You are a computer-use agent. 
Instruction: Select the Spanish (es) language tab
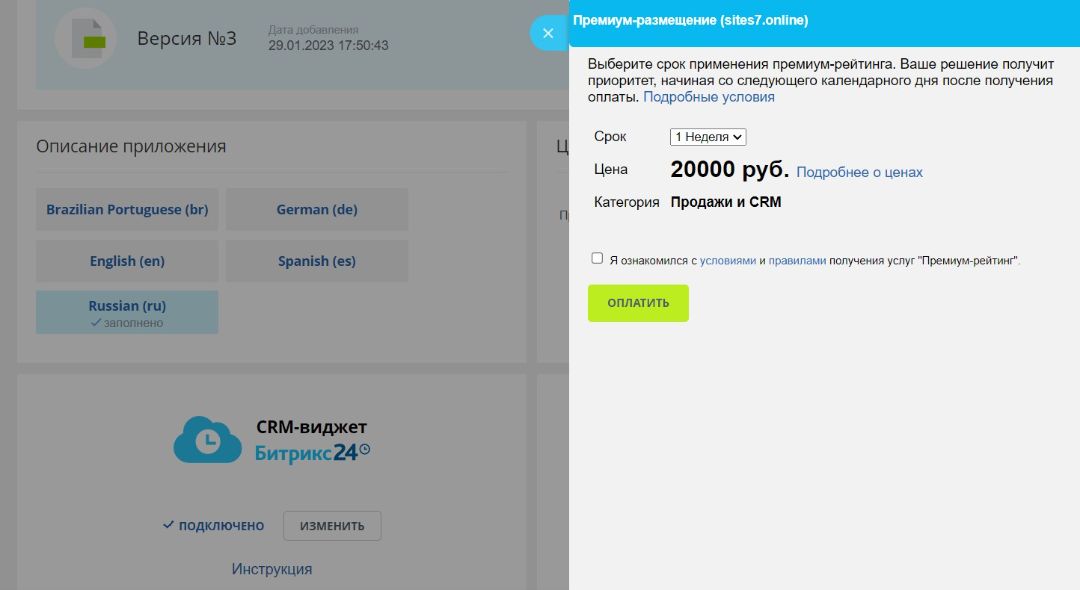click(316, 260)
